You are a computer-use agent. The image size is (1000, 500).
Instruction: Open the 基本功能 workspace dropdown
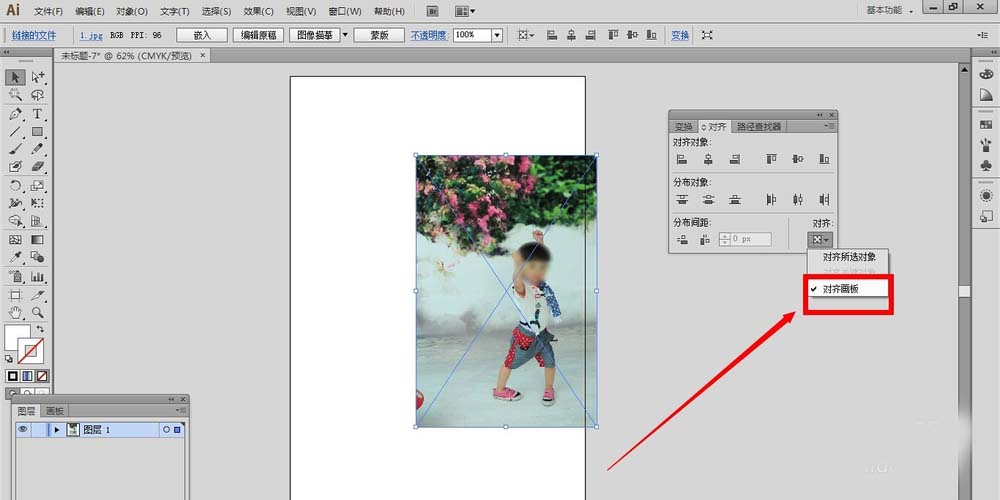point(891,10)
